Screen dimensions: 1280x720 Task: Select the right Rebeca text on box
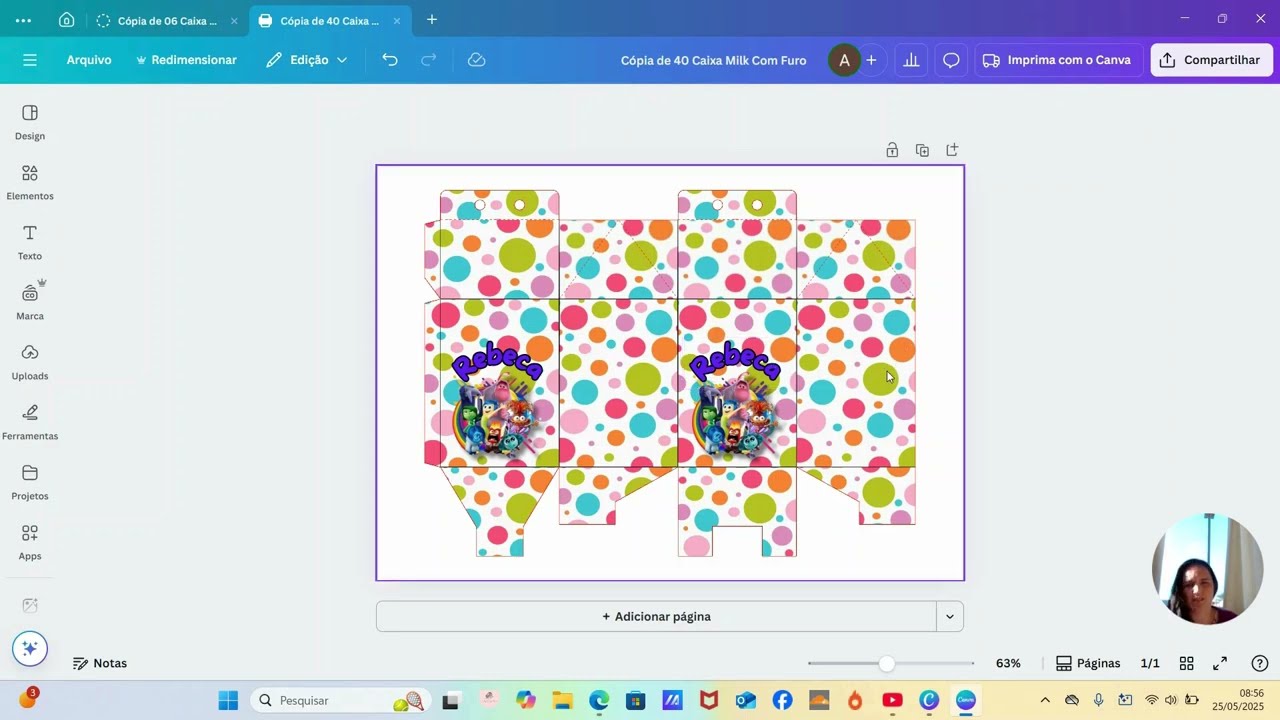(735, 361)
